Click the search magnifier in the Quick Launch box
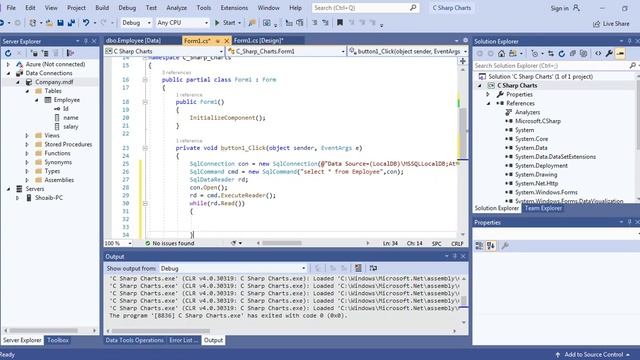 (x=413, y=8)
